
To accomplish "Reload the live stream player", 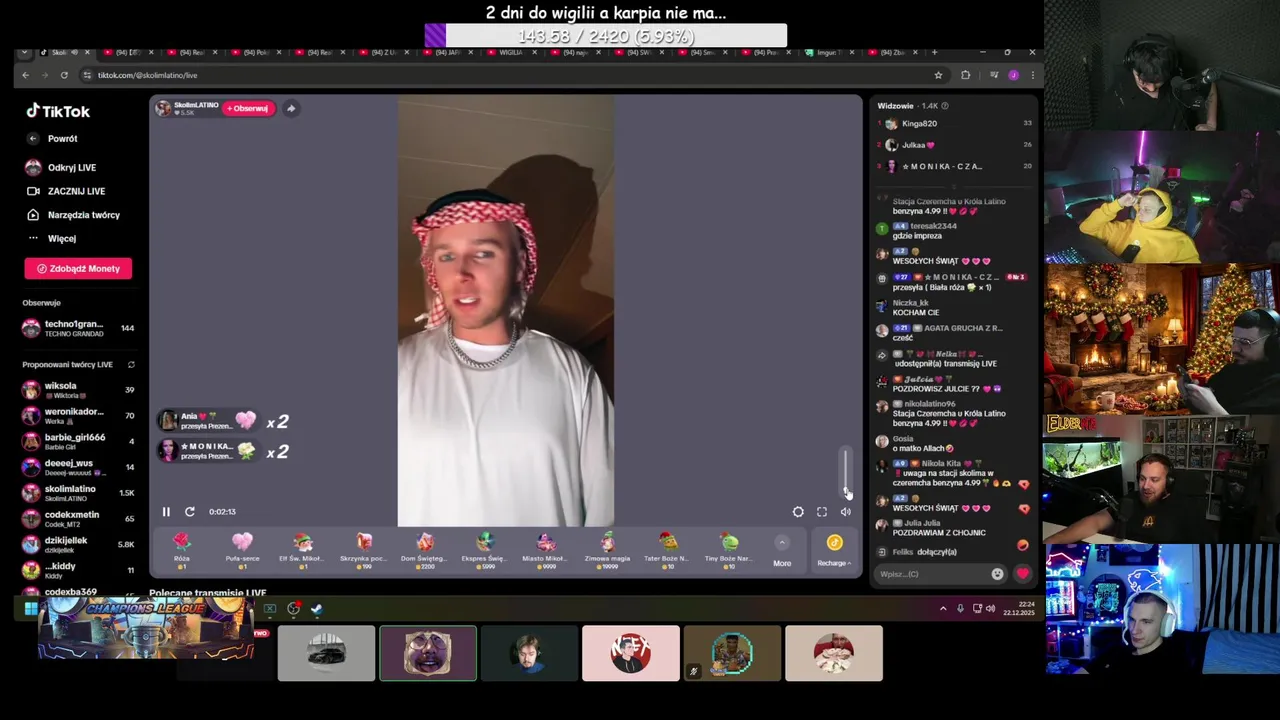I will point(190,512).
